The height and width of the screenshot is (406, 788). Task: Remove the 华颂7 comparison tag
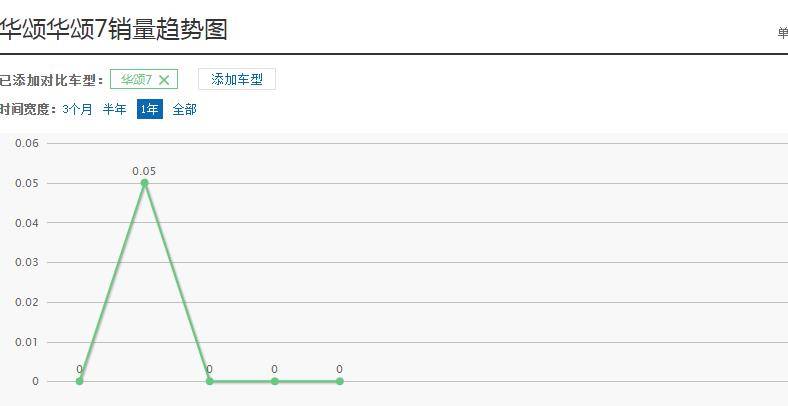164,80
